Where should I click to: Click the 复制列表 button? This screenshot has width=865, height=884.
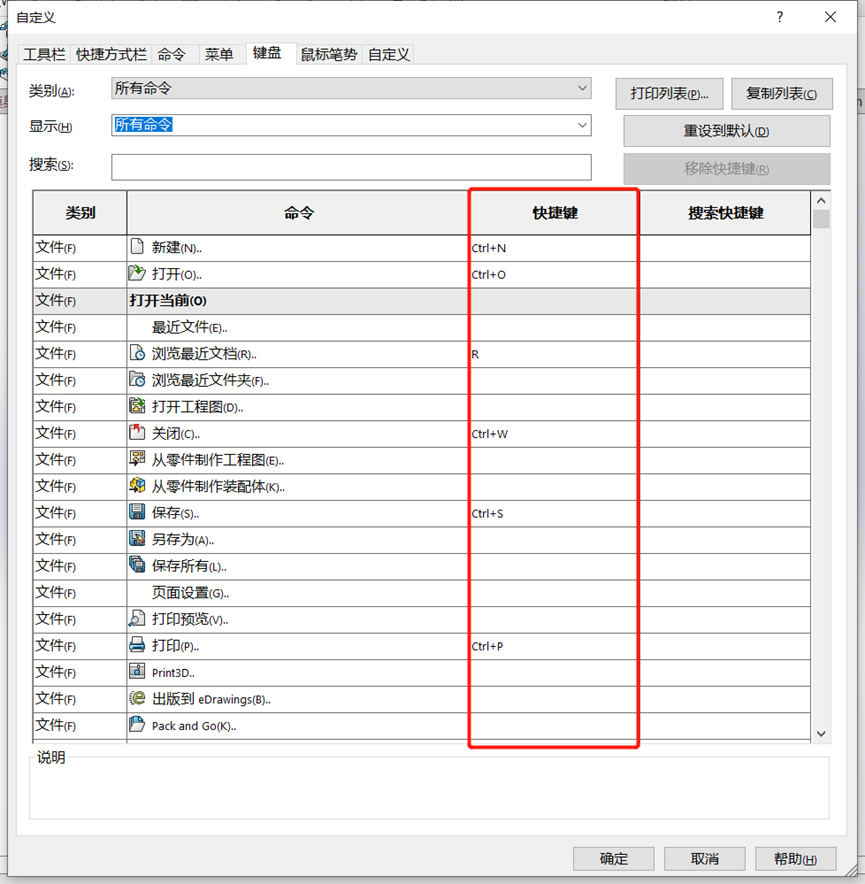coord(782,94)
